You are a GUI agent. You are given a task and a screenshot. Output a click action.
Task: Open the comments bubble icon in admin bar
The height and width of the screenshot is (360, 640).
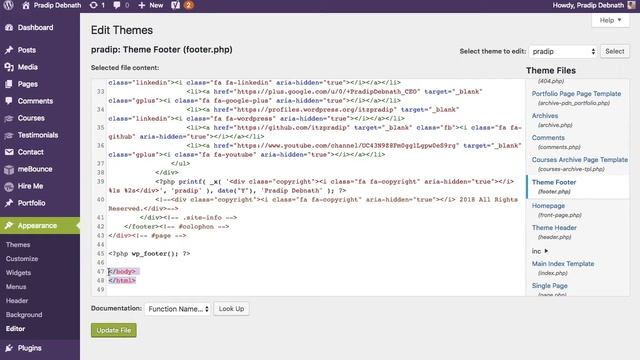click(x=117, y=5)
